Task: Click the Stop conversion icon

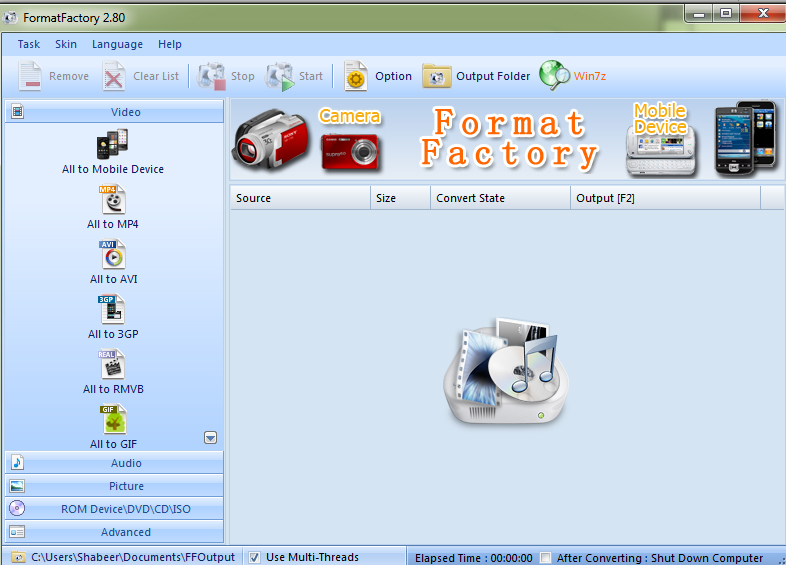Action: point(211,76)
